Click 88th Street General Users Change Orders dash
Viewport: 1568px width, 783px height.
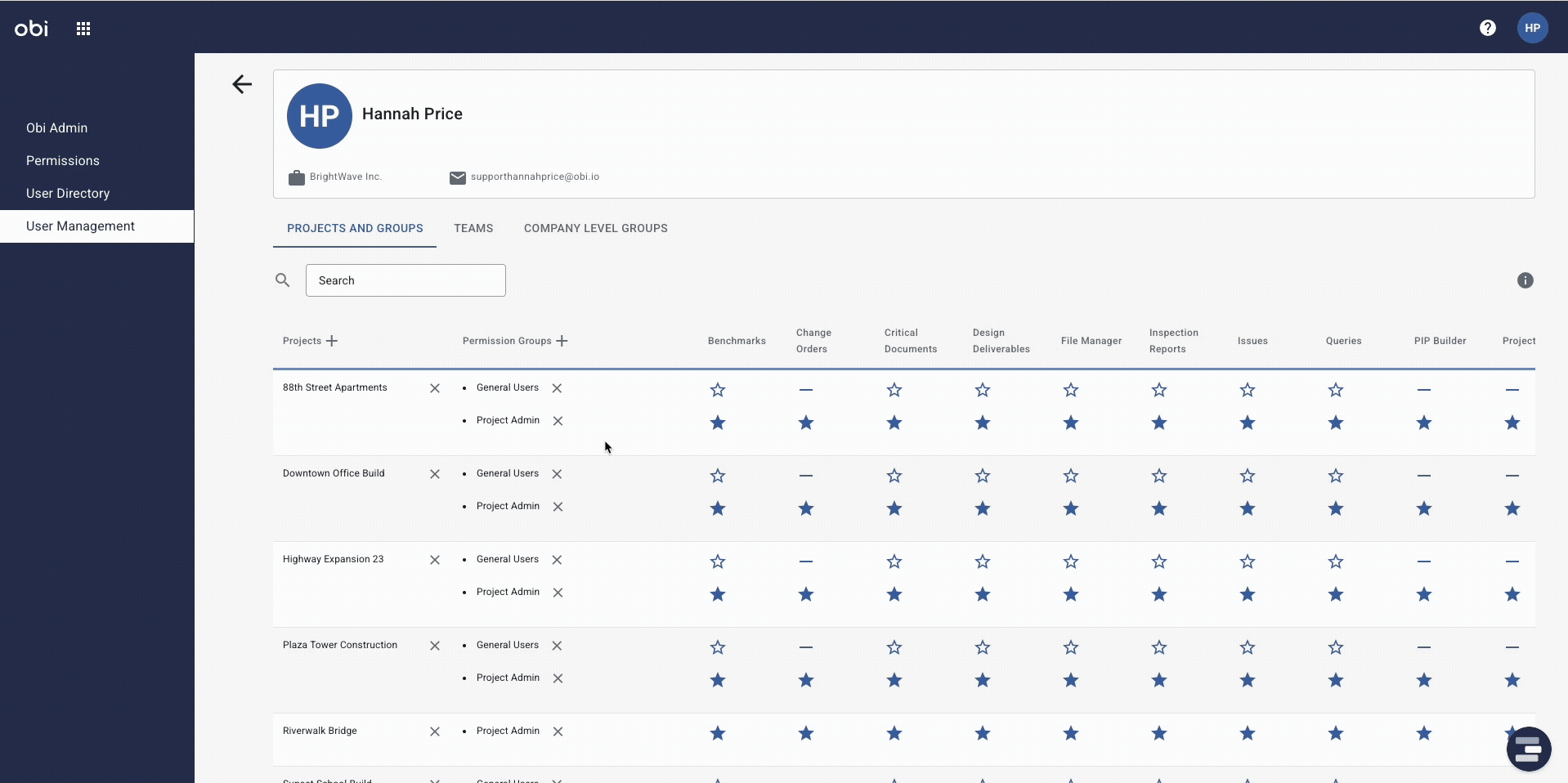tap(806, 390)
